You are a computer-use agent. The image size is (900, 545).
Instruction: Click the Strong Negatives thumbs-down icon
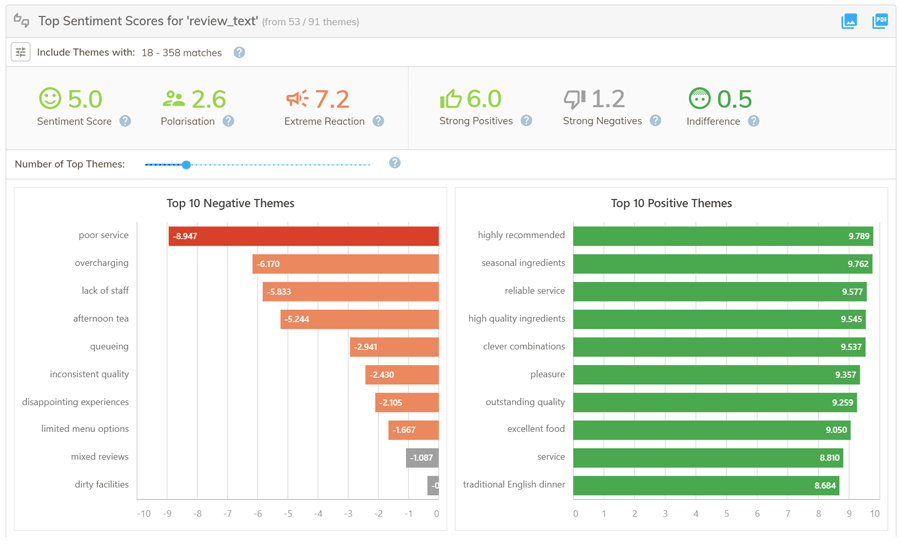click(x=575, y=99)
